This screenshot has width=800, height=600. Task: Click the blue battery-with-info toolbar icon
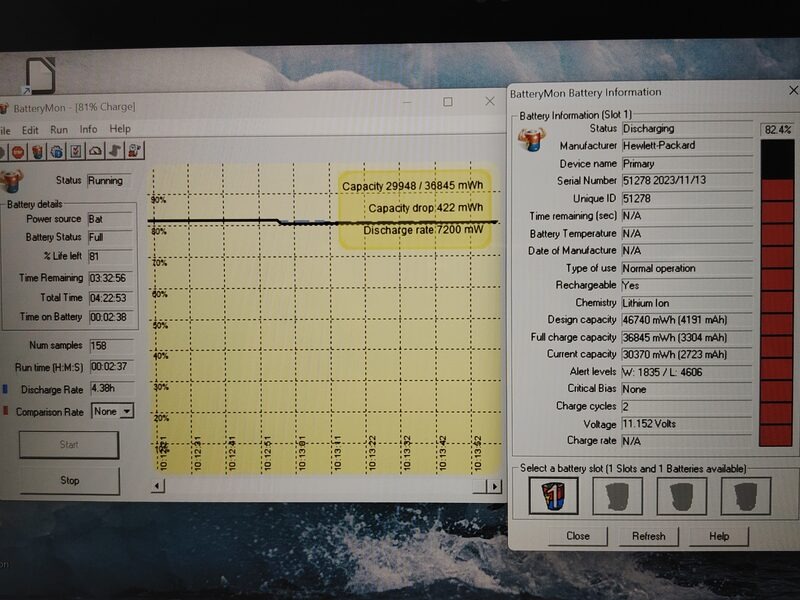pos(57,152)
